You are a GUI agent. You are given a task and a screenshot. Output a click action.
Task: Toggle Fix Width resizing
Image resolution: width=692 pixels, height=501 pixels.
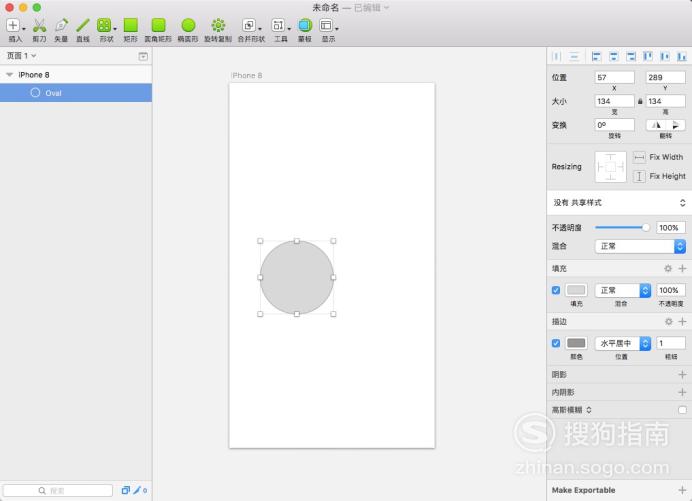click(639, 157)
